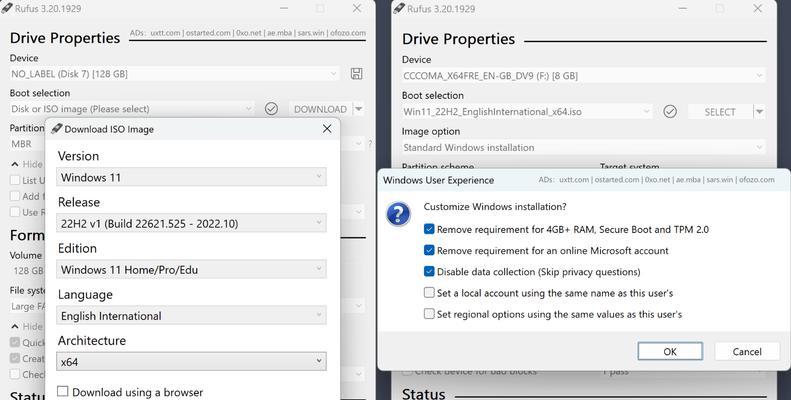Image resolution: width=791 pixels, height=400 pixels.
Task: Click the blue question mark icon in Windows User Experience
Action: point(398,214)
